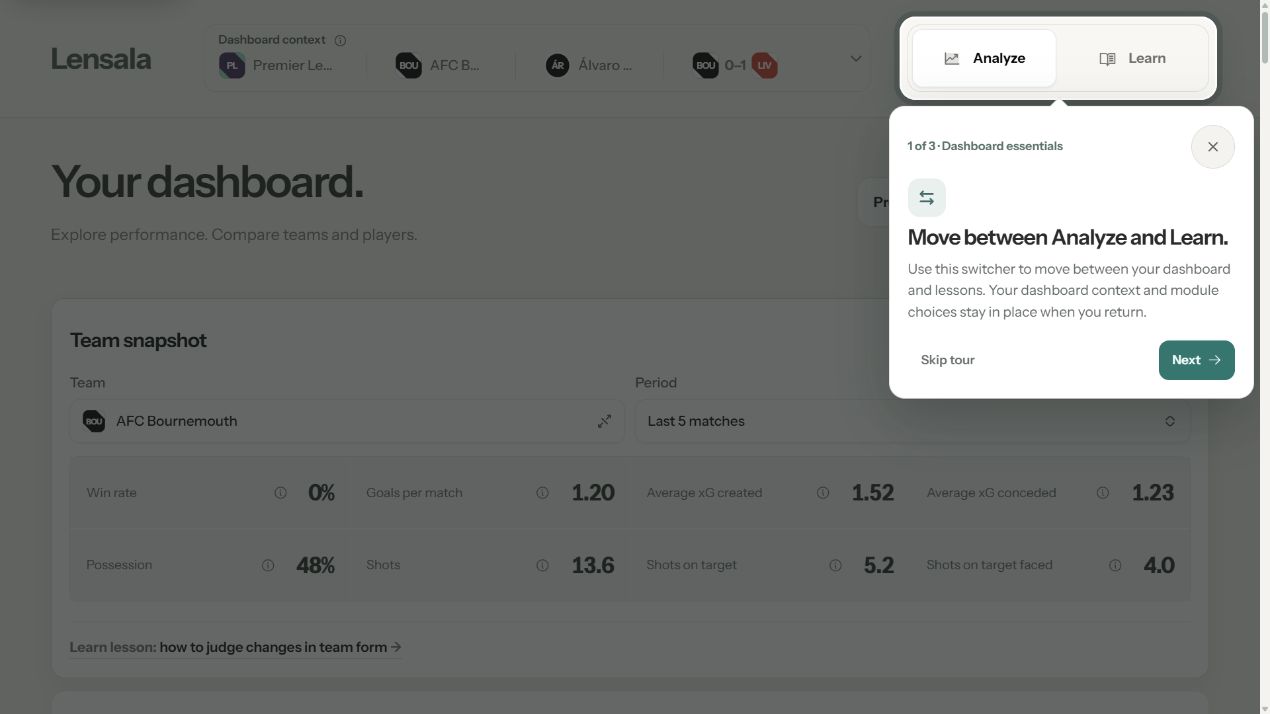
Task: Switch to the Learn tab
Action: tap(1132, 58)
